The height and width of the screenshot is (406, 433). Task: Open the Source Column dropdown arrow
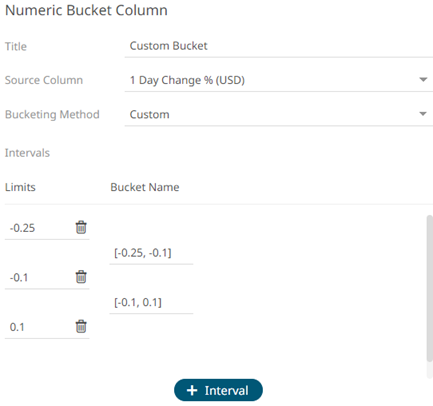coord(423,80)
